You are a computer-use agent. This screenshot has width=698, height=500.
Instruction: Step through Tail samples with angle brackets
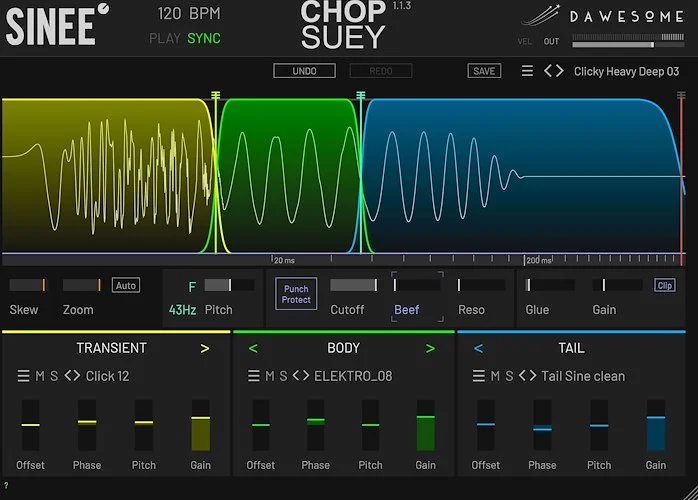(528, 376)
